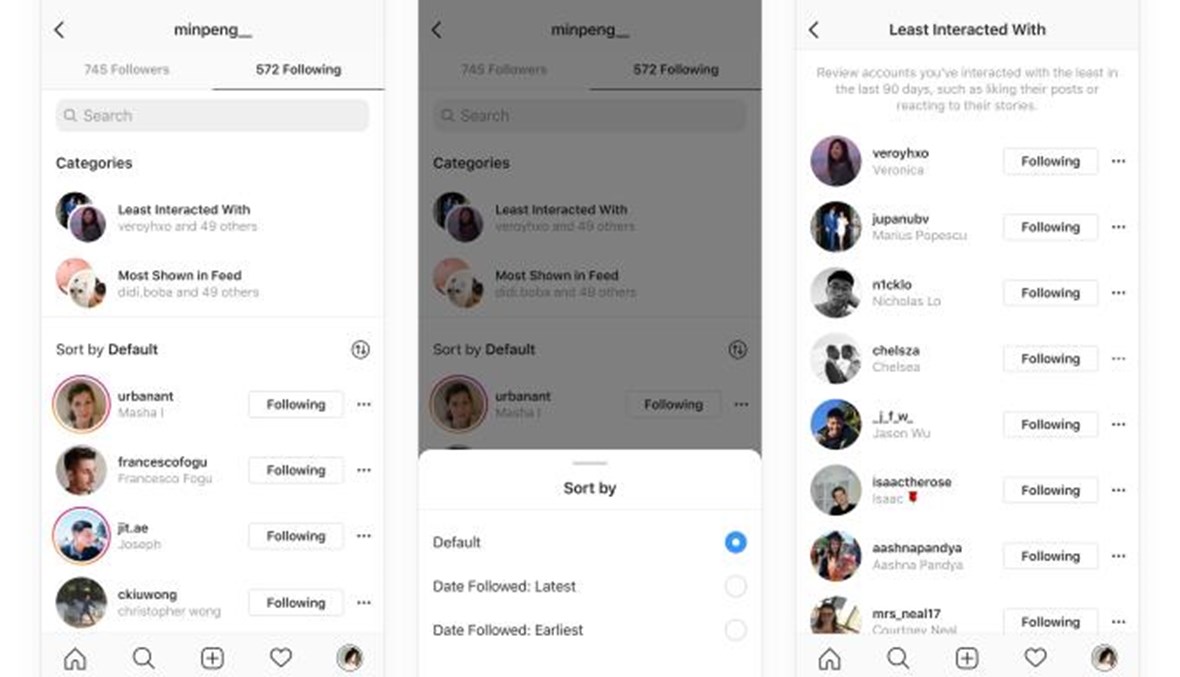The image size is (1180, 677).
Task: Go back using the arrow on the left minpeng__ screen
Action: point(59,30)
